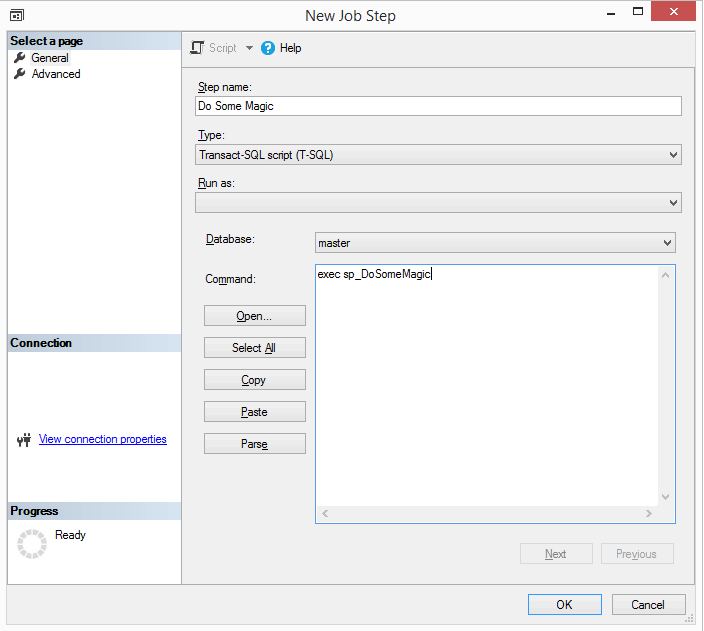Image resolution: width=704 pixels, height=631 pixels.
Task: Click the blue Help question mark icon
Action: coord(268,48)
